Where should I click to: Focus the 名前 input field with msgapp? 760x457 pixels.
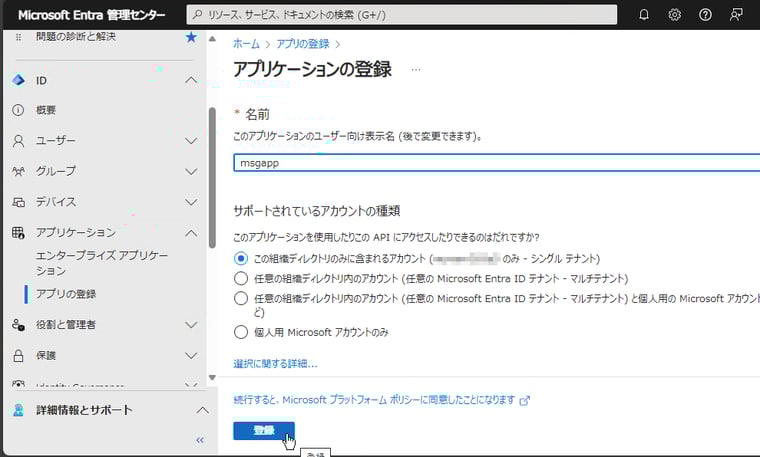click(497, 163)
